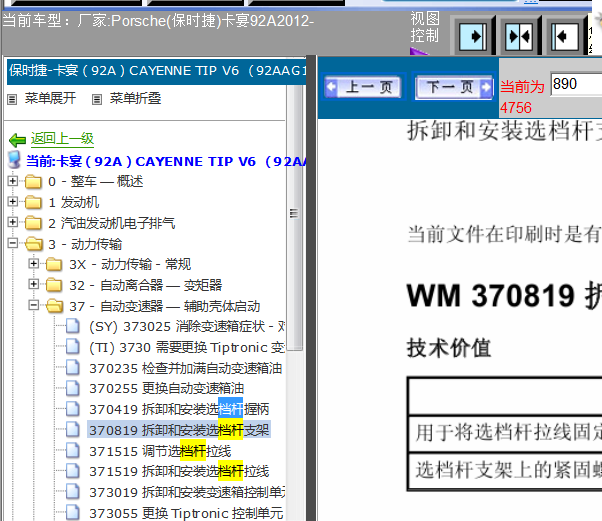
Task: Open 371515 调节选档杆拉线
Action: tap(160, 451)
